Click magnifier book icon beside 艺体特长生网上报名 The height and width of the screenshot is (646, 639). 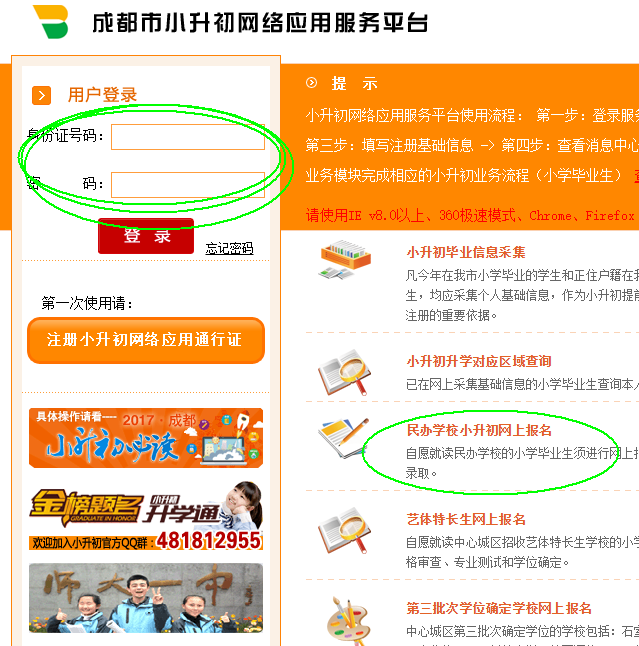344,531
